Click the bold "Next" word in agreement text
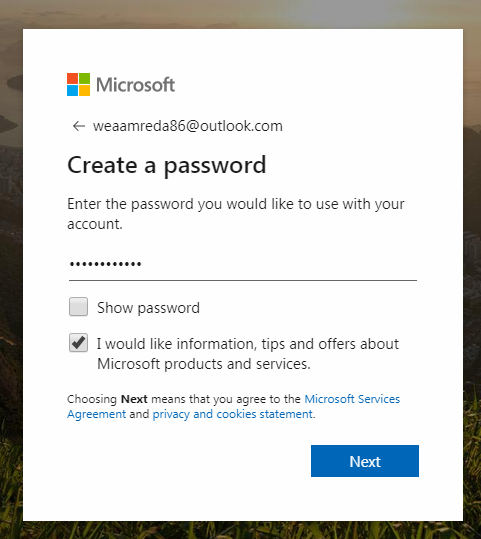 (x=134, y=399)
